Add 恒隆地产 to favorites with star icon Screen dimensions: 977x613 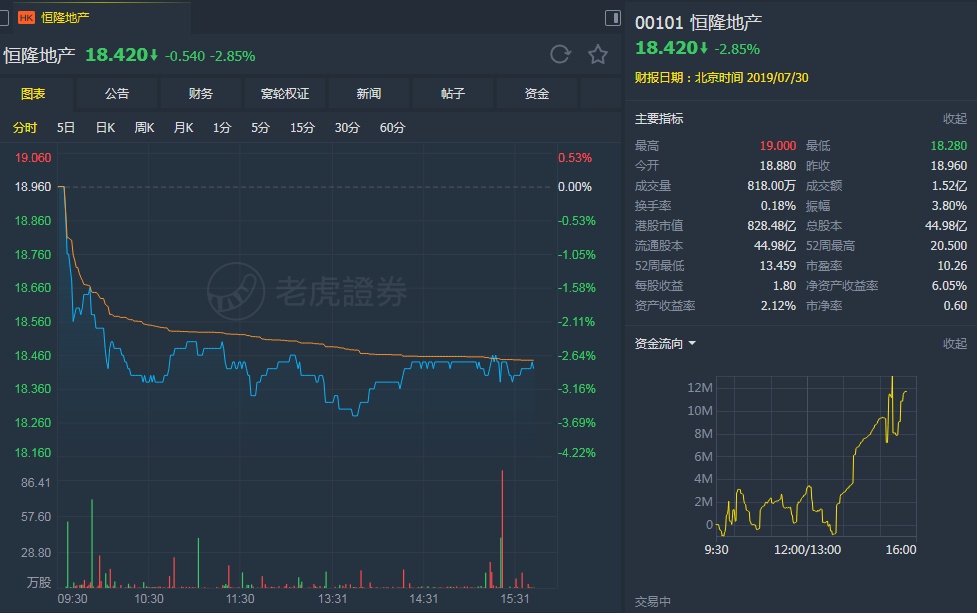point(597,54)
